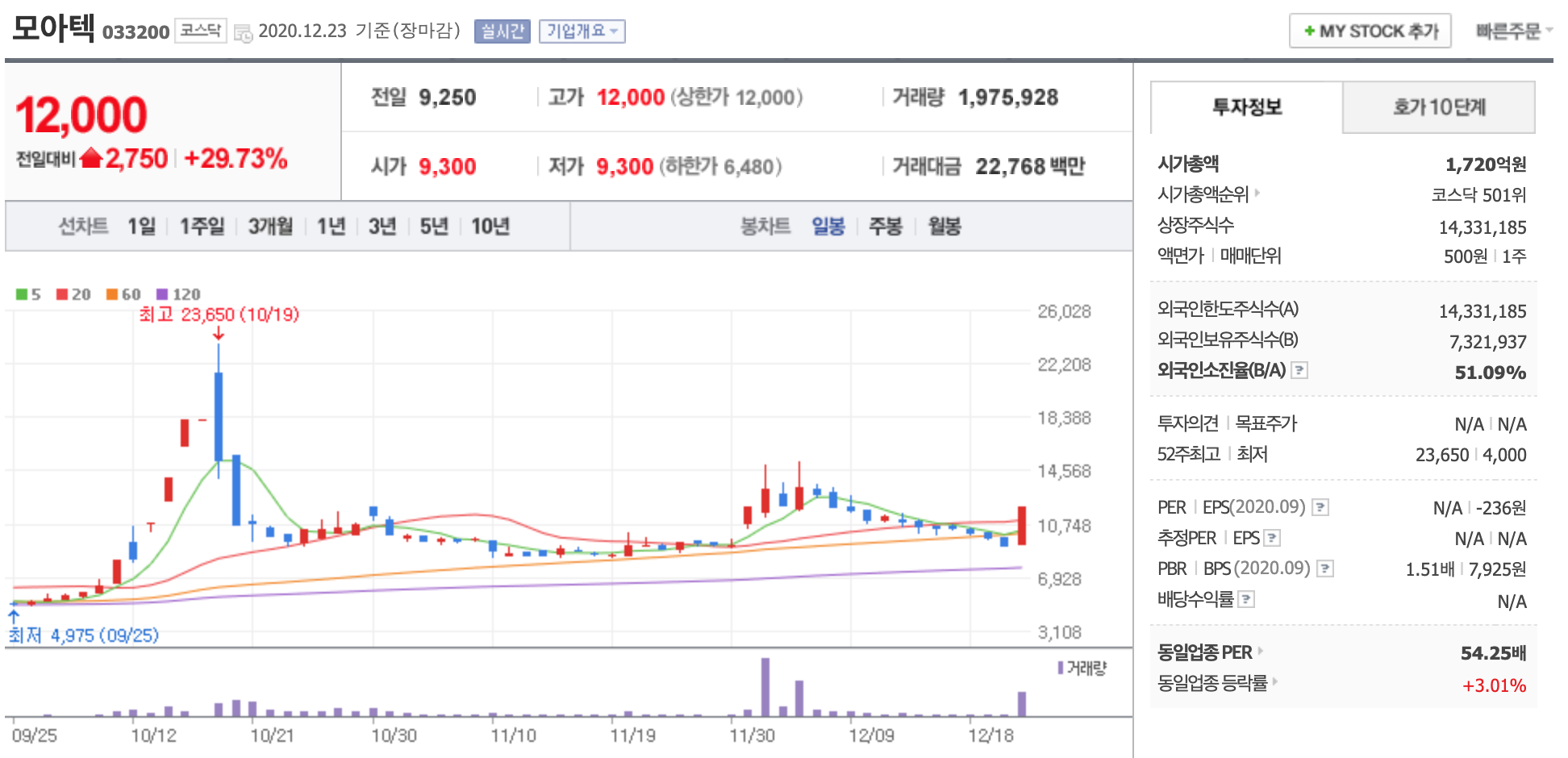Click the 시가총액 value 1,720억원

1486,165
